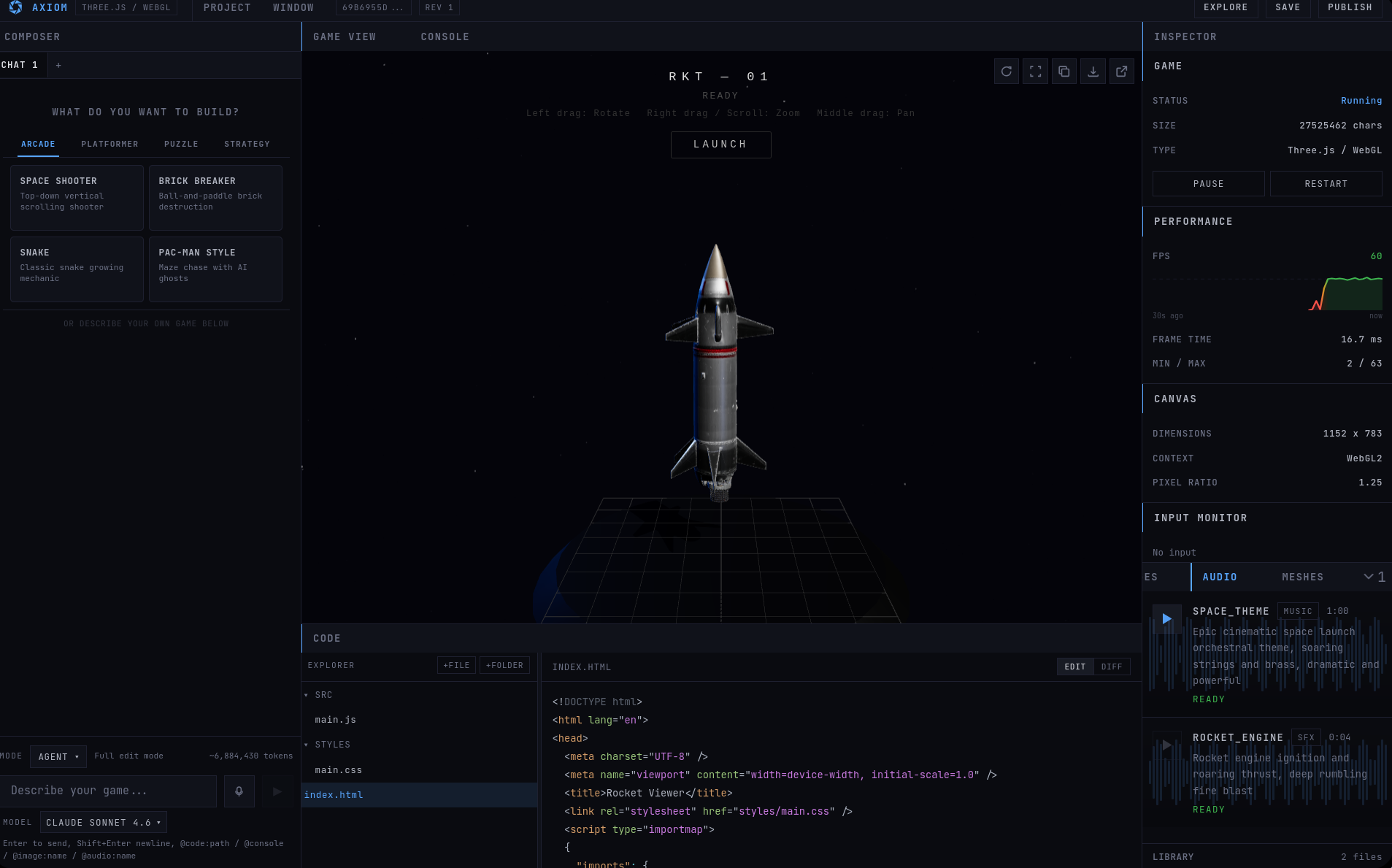
Task: Select index.html in explorer
Action: [420, 795]
